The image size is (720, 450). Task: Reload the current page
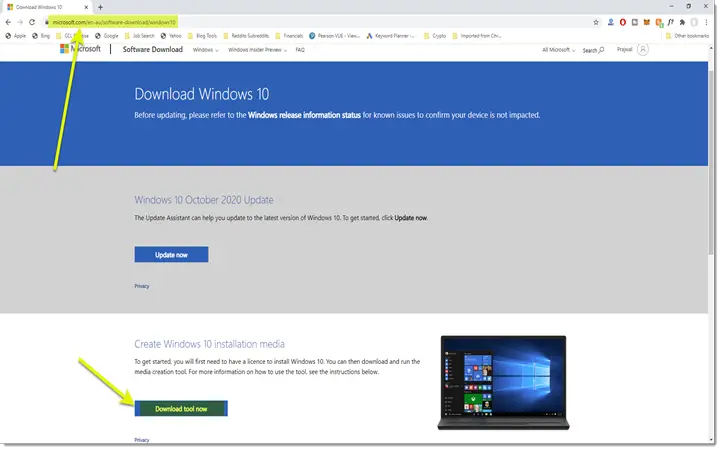pyautogui.click(x=32, y=22)
